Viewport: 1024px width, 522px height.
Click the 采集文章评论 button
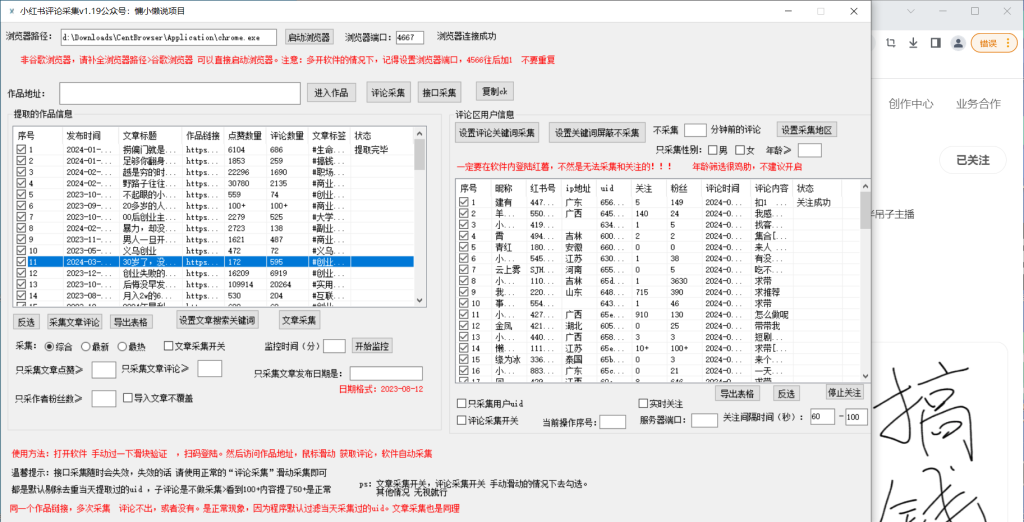(x=75, y=321)
